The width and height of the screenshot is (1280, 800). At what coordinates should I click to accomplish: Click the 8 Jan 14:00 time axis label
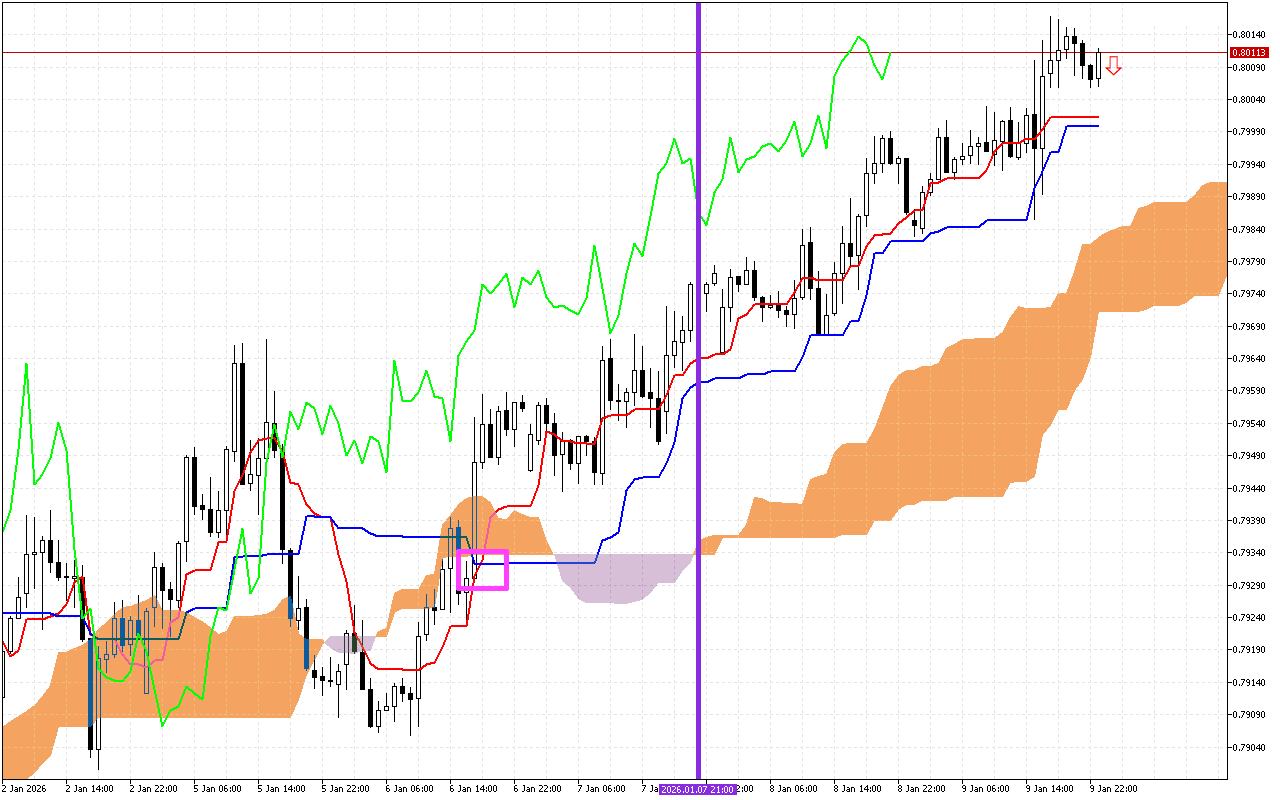857,789
